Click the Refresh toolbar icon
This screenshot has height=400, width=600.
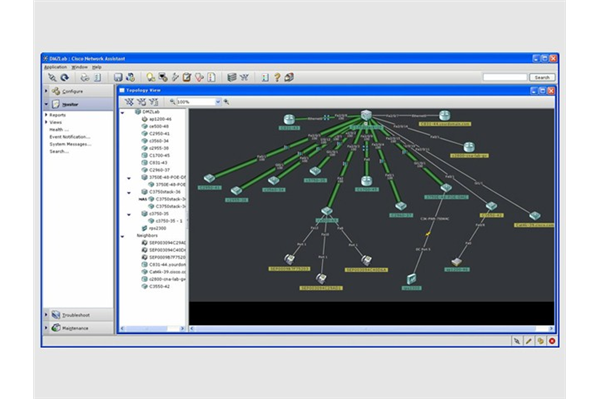[65, 78]
